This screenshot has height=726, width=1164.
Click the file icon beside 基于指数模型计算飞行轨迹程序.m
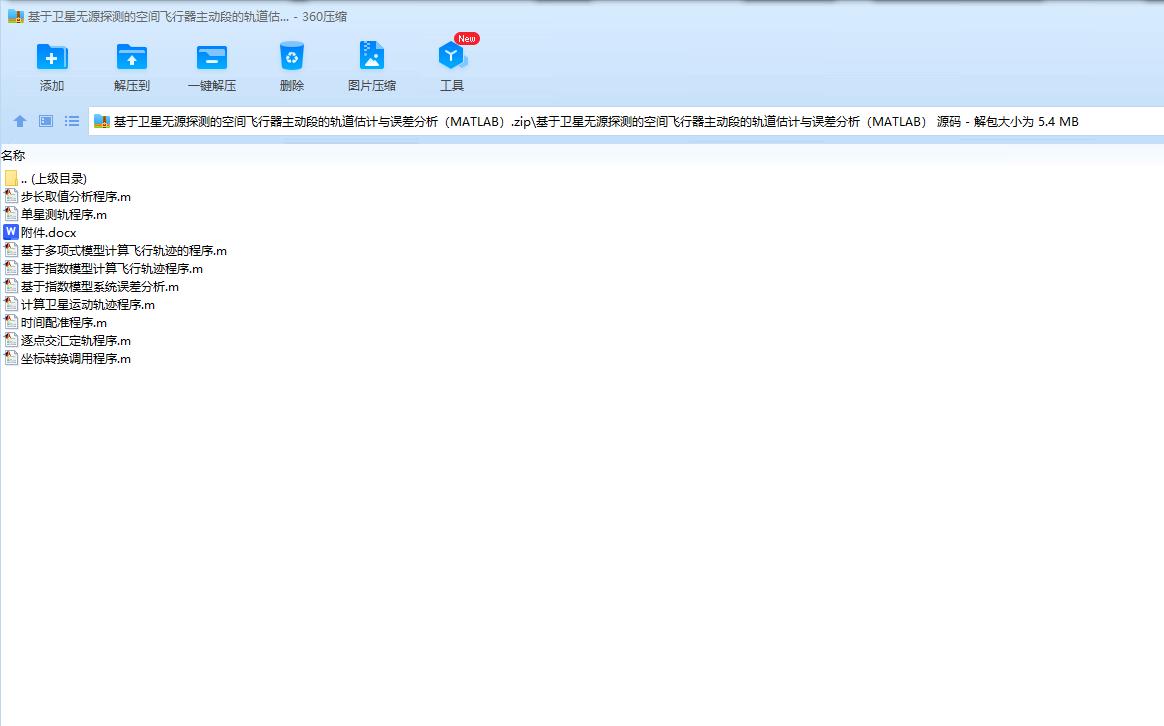coord(10,268)
